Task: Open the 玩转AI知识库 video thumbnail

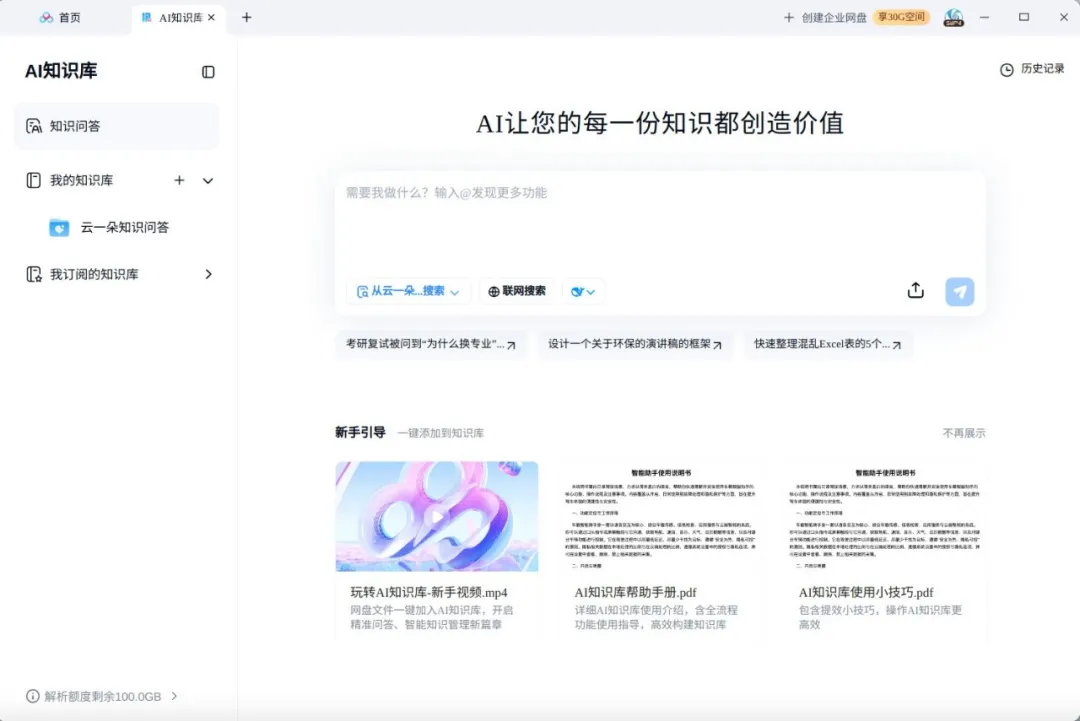Action: [437, 516]
